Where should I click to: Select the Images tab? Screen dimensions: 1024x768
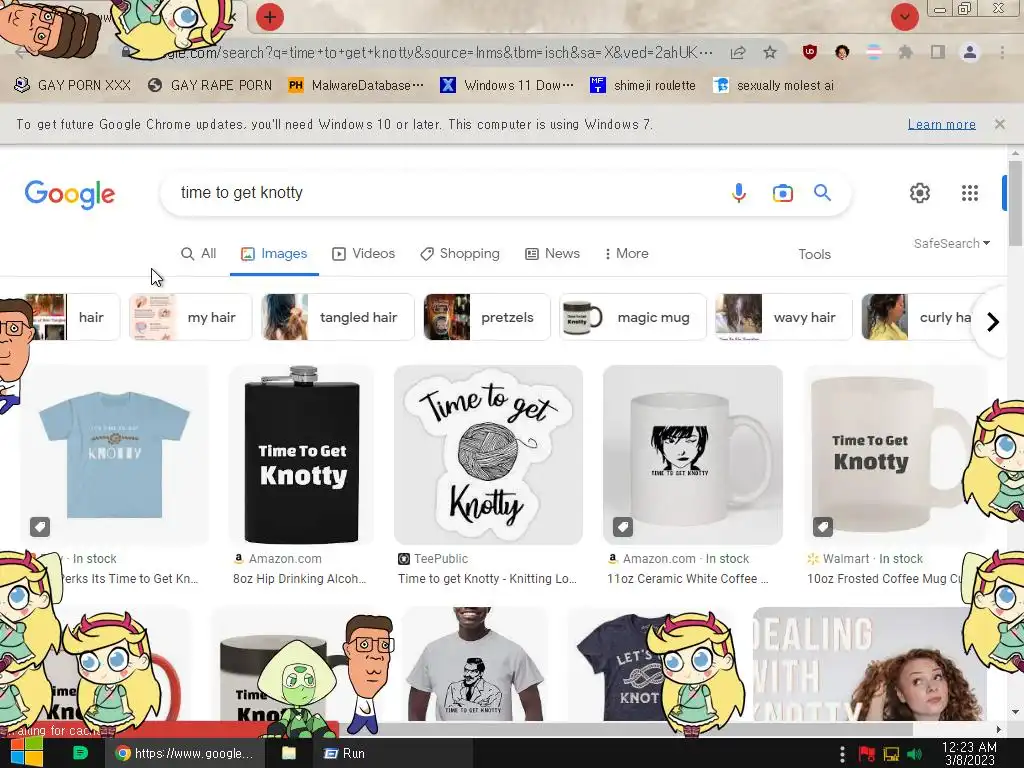pos(274,253)
